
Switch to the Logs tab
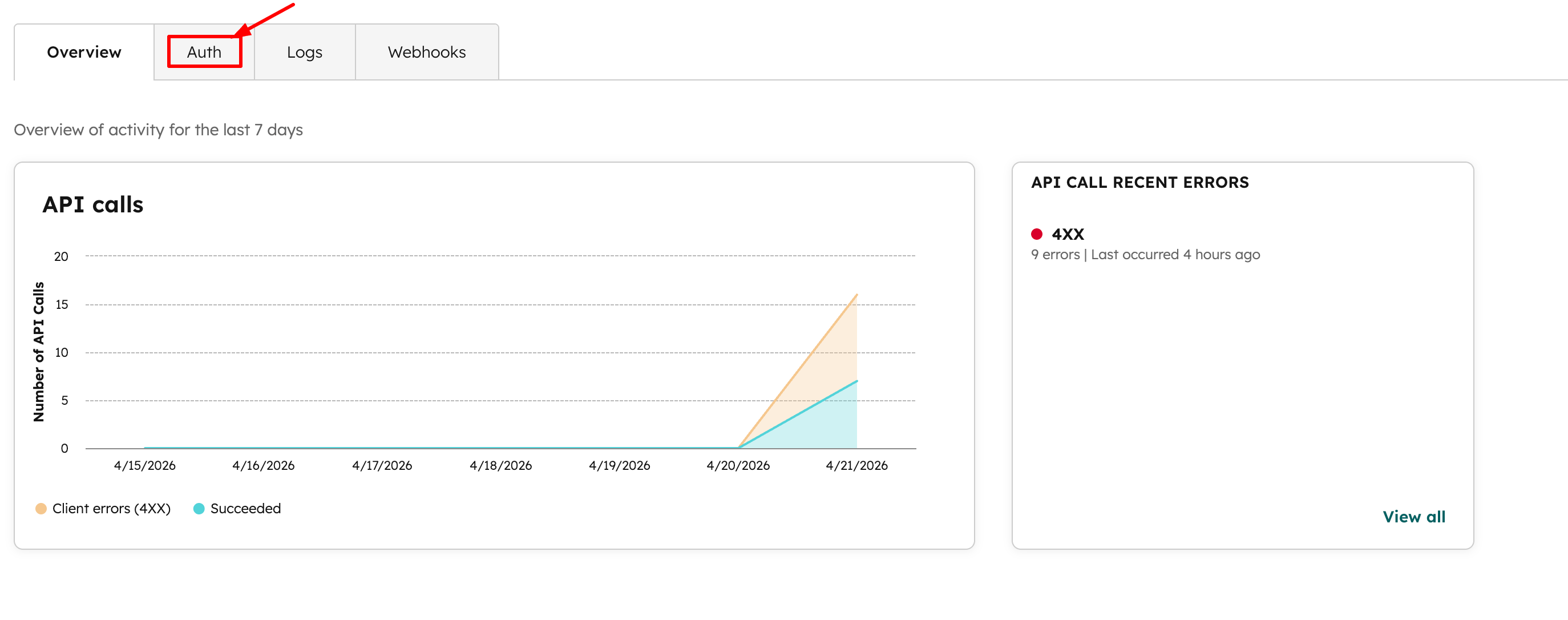tap(304, 53)
